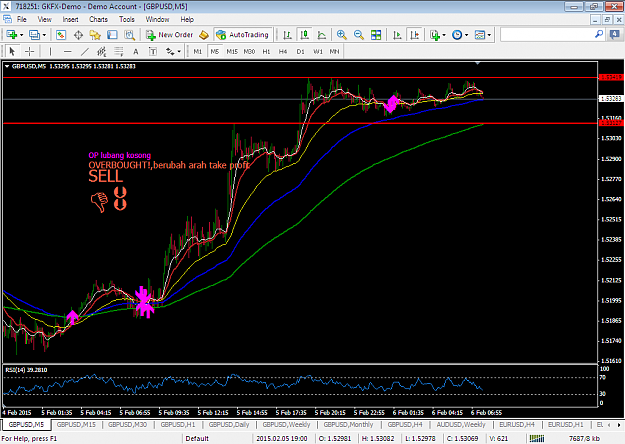Select the cursor arrow tool

pos(12,51)
